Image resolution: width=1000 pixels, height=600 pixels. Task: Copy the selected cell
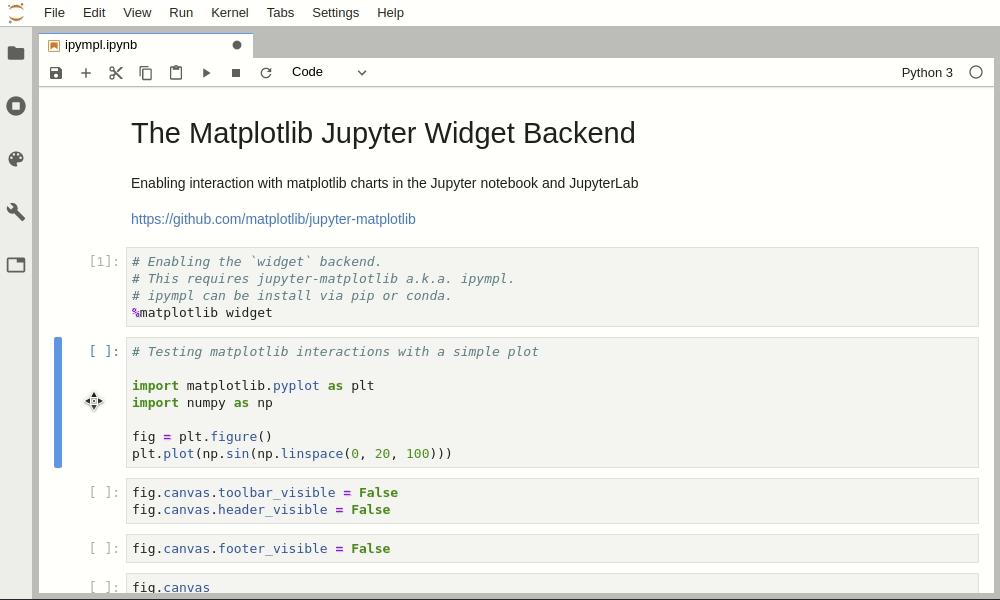click(146, 73)
